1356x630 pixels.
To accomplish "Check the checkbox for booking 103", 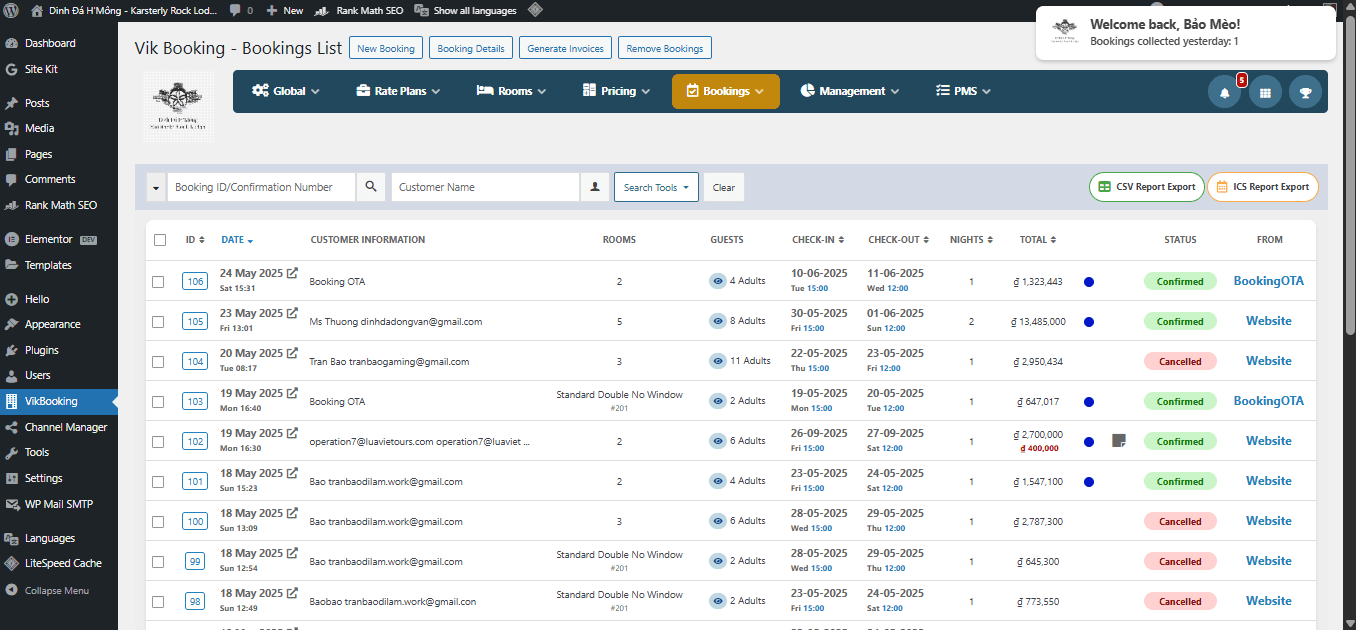I will tap(158, 402).
